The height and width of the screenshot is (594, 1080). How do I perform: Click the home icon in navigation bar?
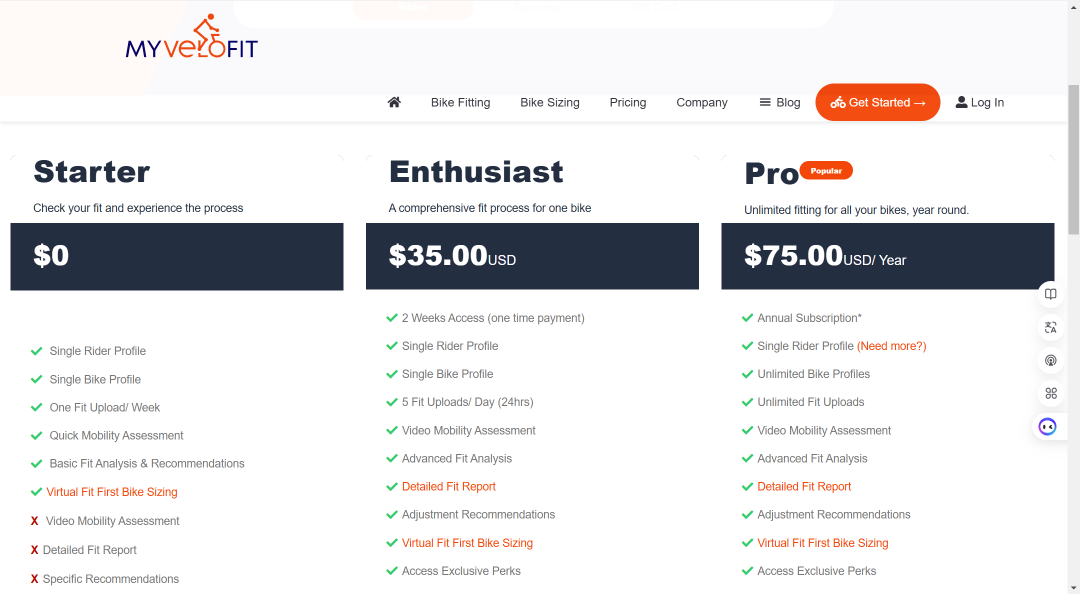(x=394, y=102)
